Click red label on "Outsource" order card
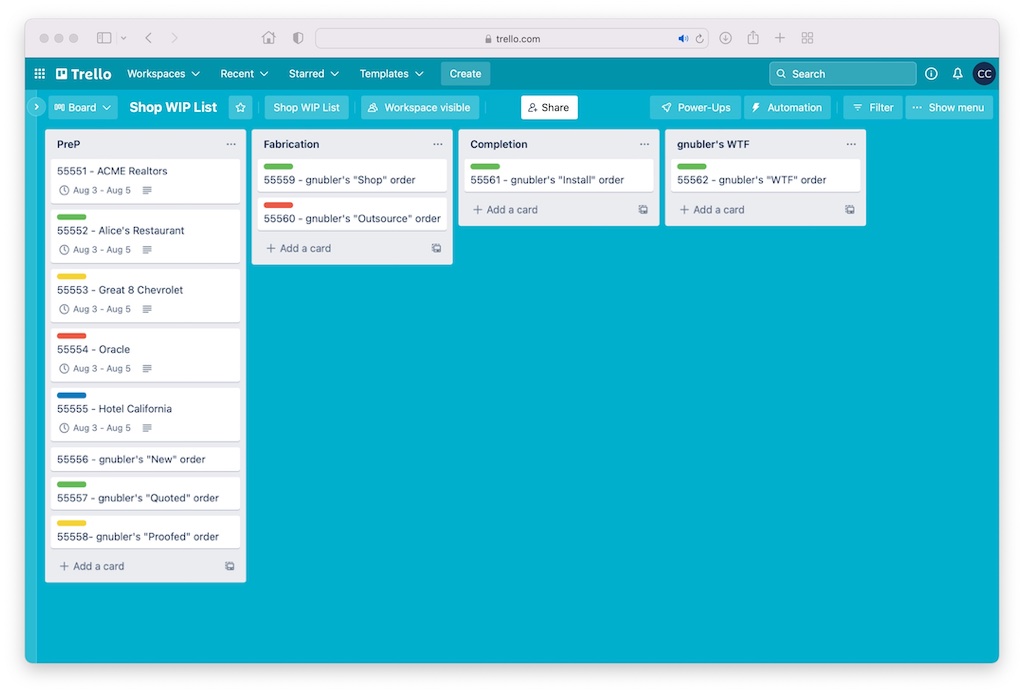This screenshot has height=694, width=1024. tap(278, 205)
